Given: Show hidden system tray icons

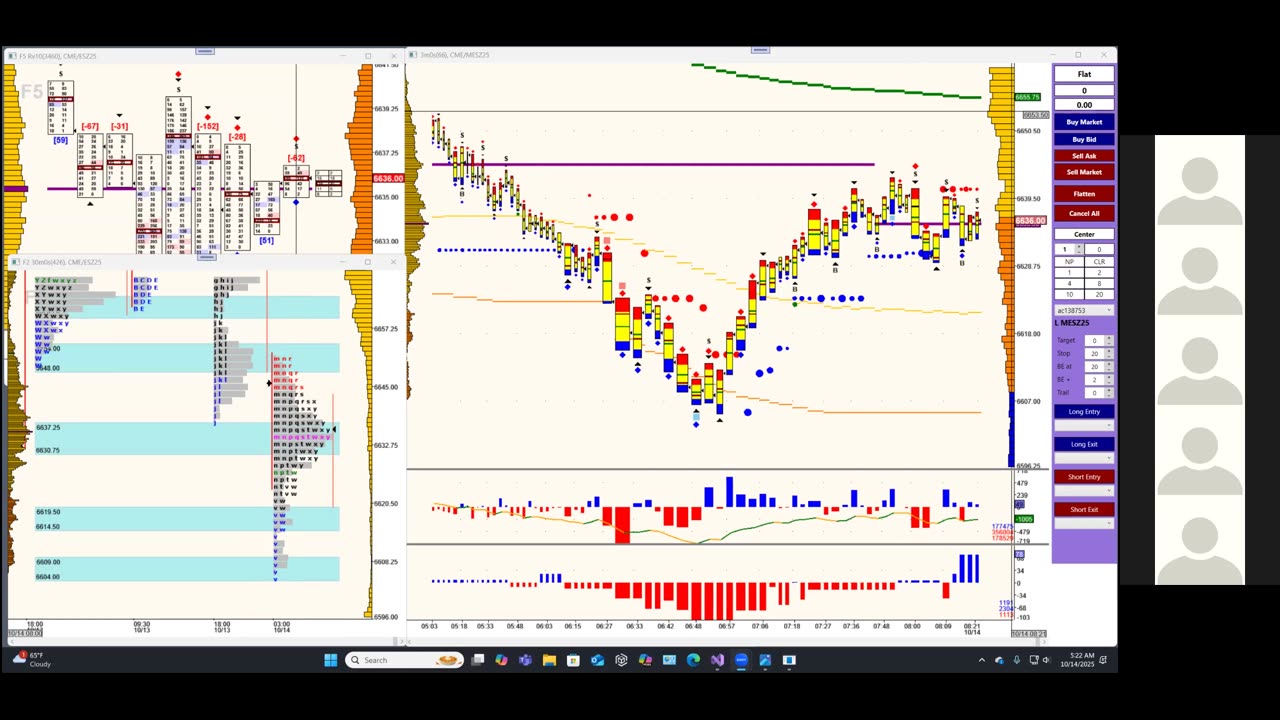Looking at the screenshot, I should [981, 660].
